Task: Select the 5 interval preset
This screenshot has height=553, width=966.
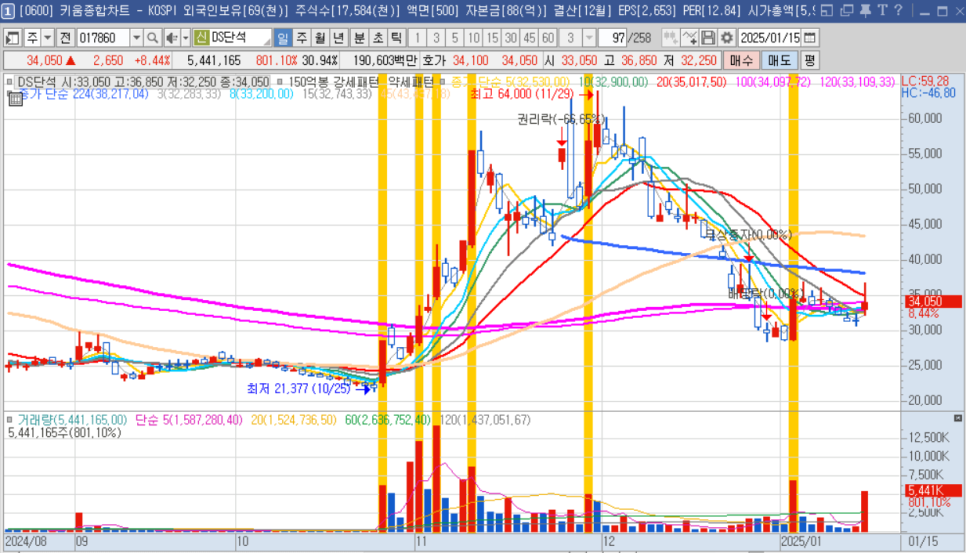Action: click(x=455, y=38)
